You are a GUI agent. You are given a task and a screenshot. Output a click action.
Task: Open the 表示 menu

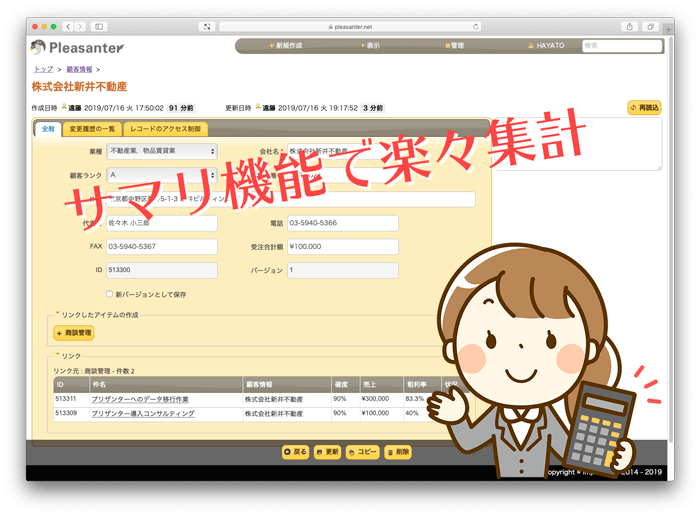[x=371, y=46]
